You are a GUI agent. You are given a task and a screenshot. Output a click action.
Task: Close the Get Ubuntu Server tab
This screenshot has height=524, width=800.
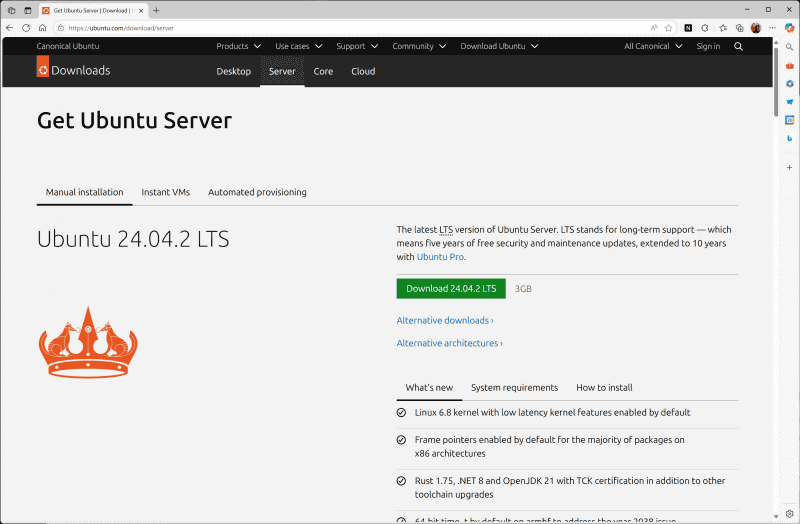point(141,10)
